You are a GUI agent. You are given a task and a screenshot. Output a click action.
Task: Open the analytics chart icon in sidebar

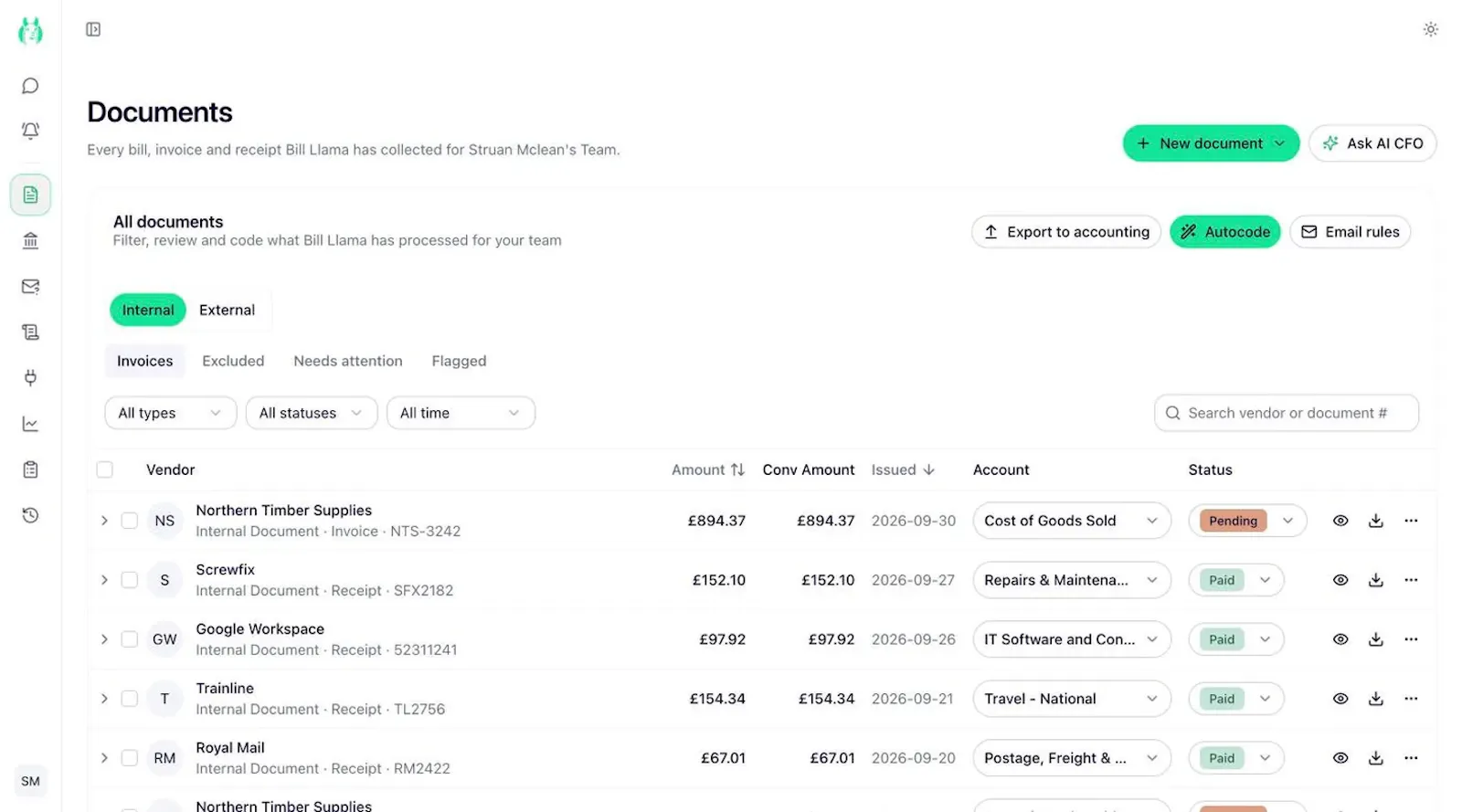30,424
